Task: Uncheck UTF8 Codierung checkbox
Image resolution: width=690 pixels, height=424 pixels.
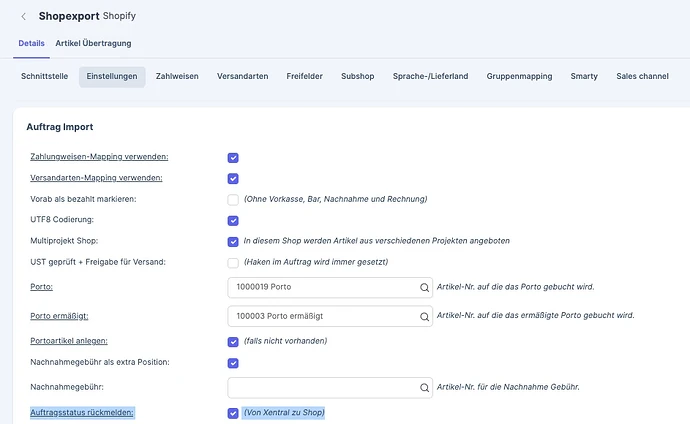Action: (x=233, y=220)
